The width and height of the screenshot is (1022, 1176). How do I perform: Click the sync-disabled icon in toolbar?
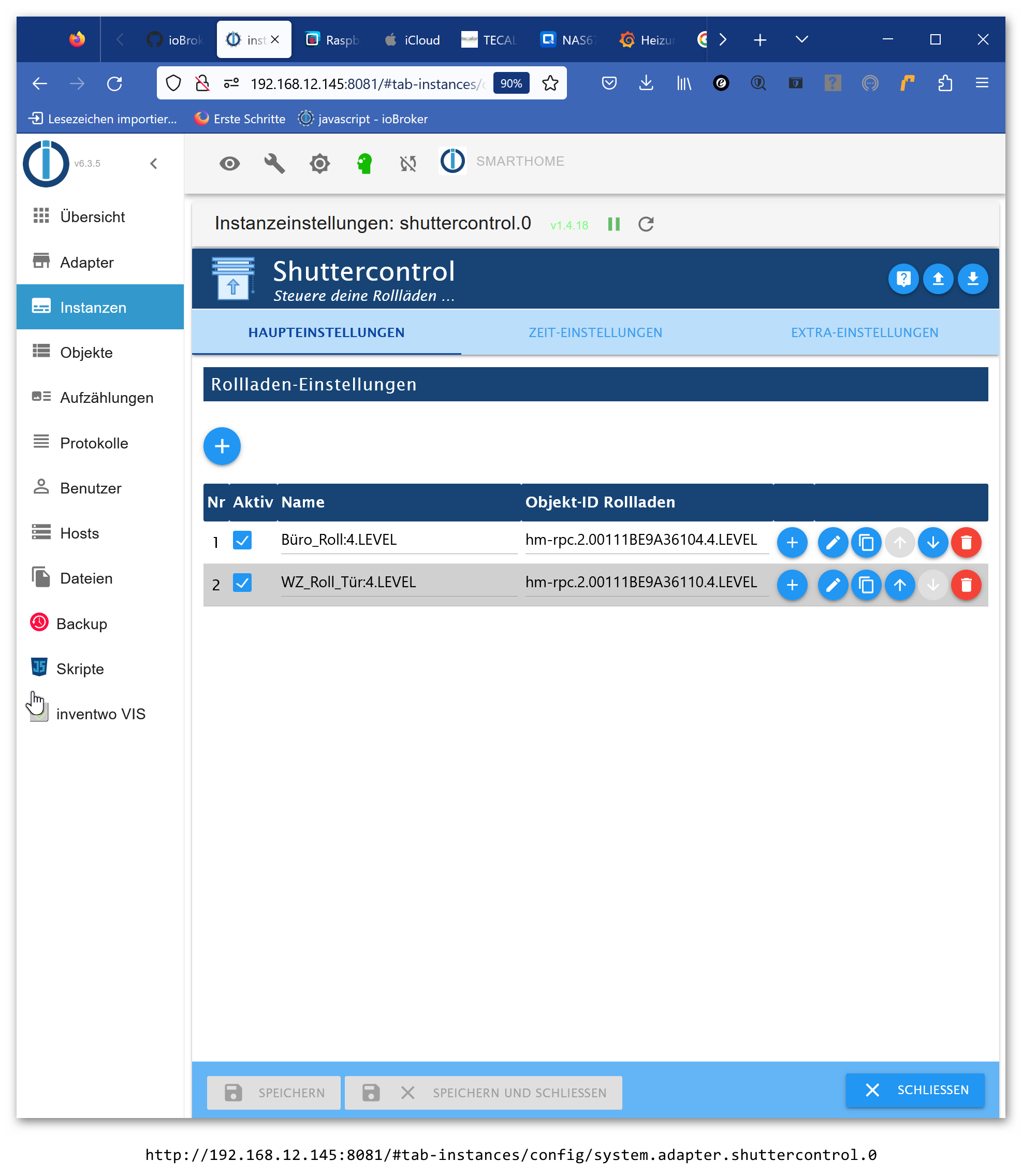click(408, 164)
